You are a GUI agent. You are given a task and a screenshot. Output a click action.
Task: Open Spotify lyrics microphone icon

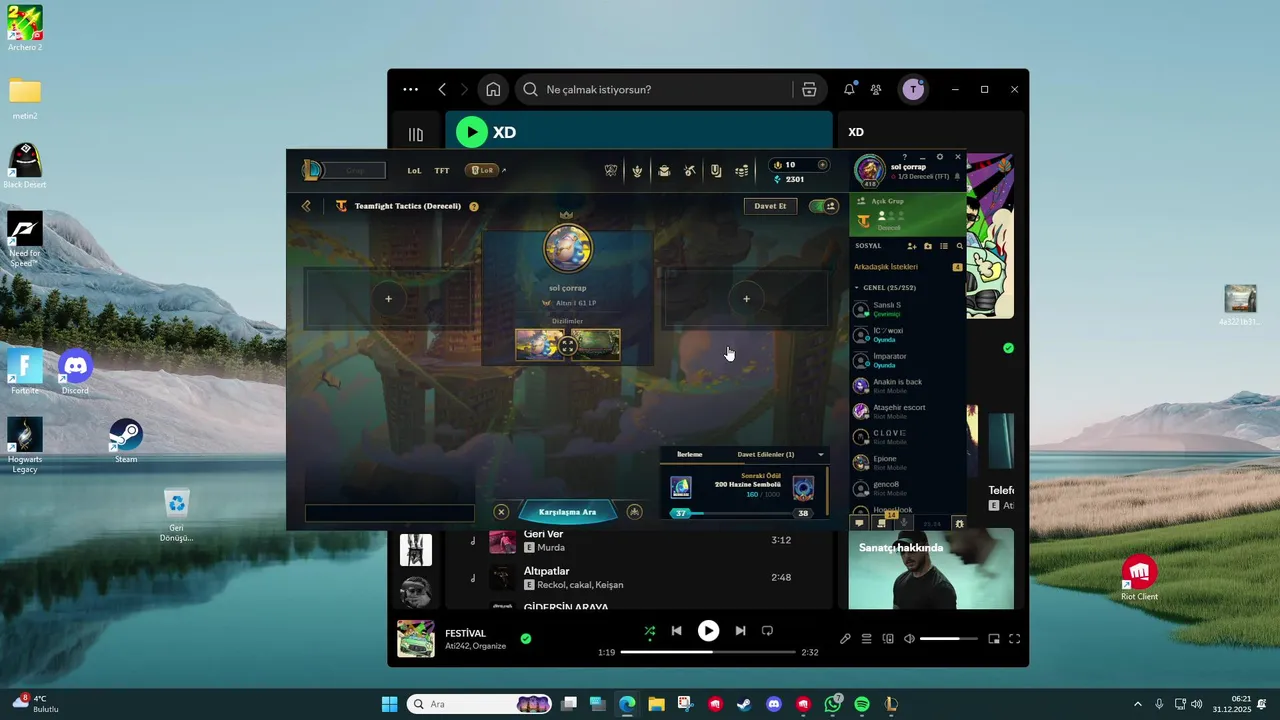click(x=845, y=639)
